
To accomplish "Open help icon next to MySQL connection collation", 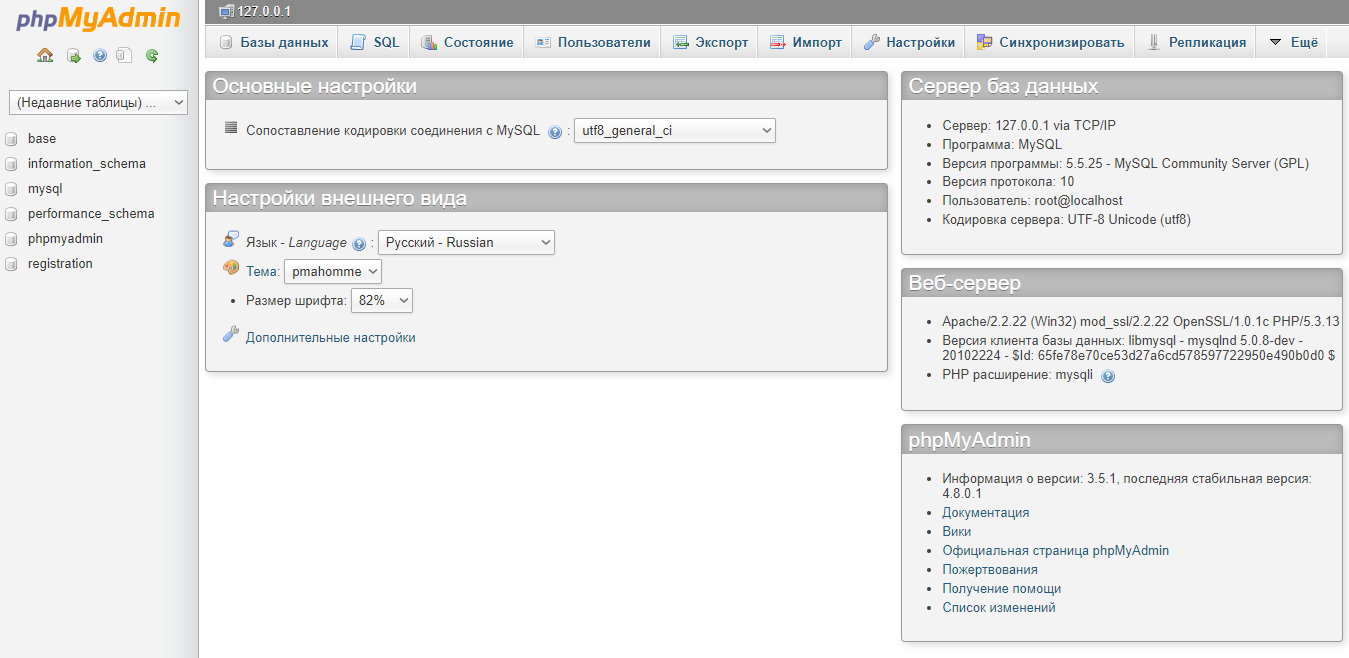I will tap(555, 132).
